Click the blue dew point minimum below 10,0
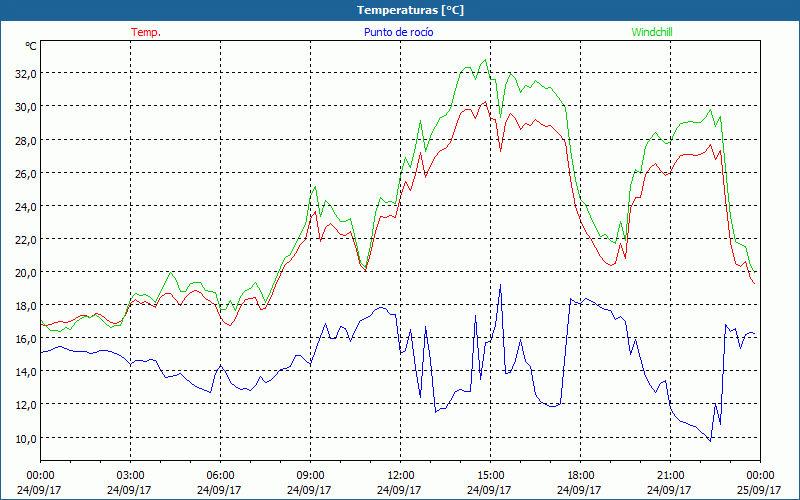The image size is (800, 500). [710, 441]
